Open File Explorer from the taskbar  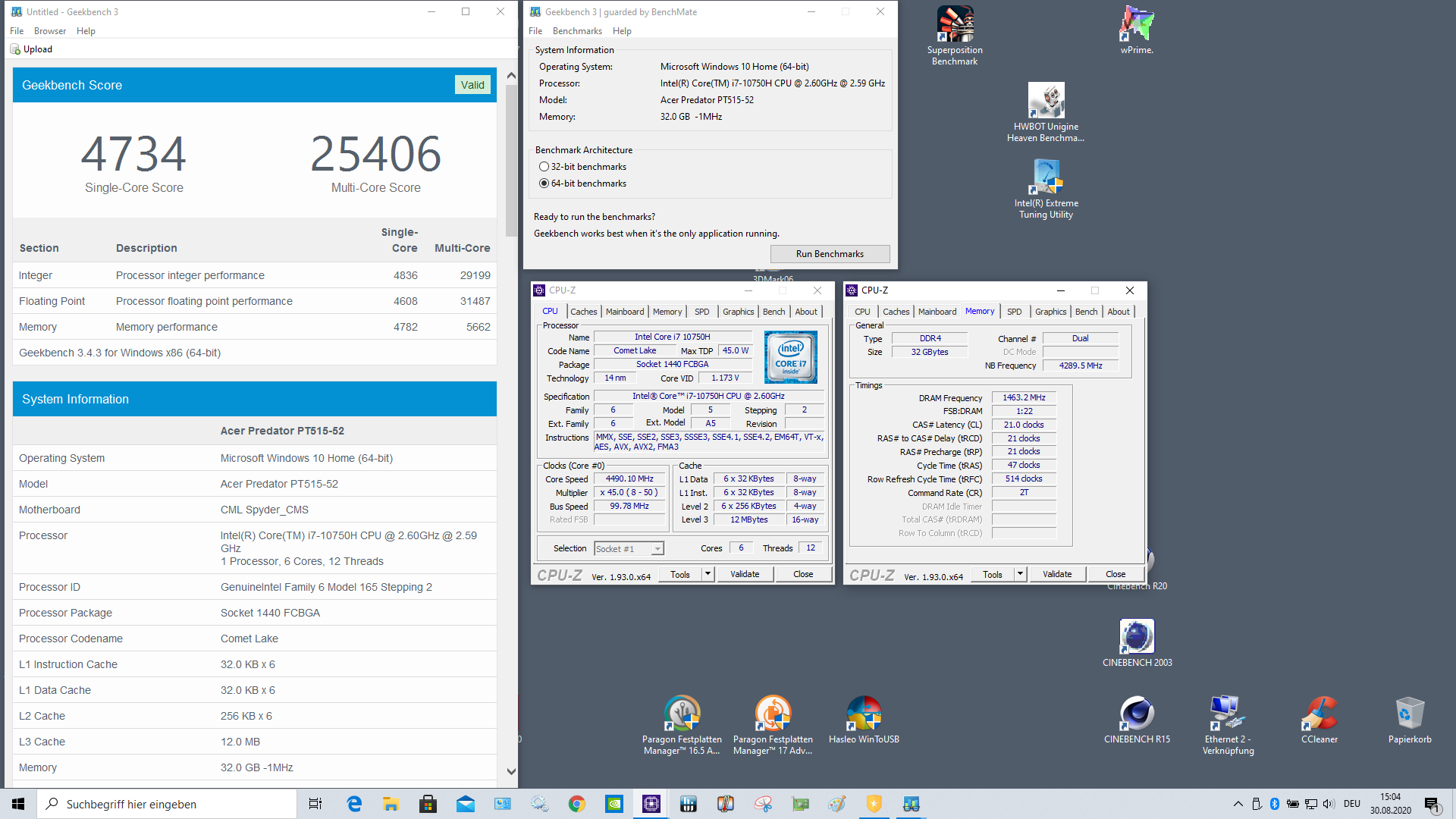click(x=391, y=804)
